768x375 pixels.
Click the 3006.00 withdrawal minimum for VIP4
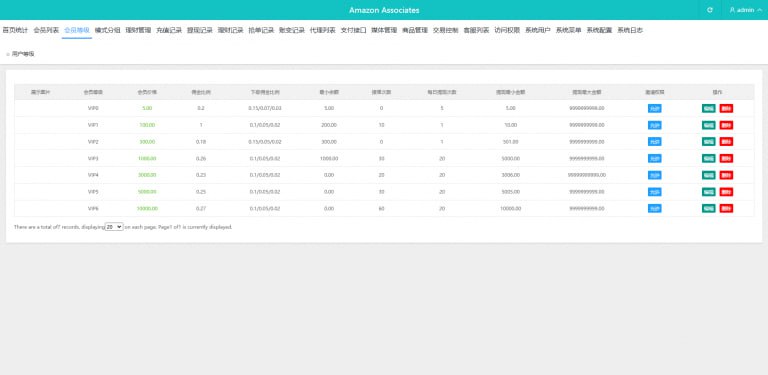pos(510,175)
